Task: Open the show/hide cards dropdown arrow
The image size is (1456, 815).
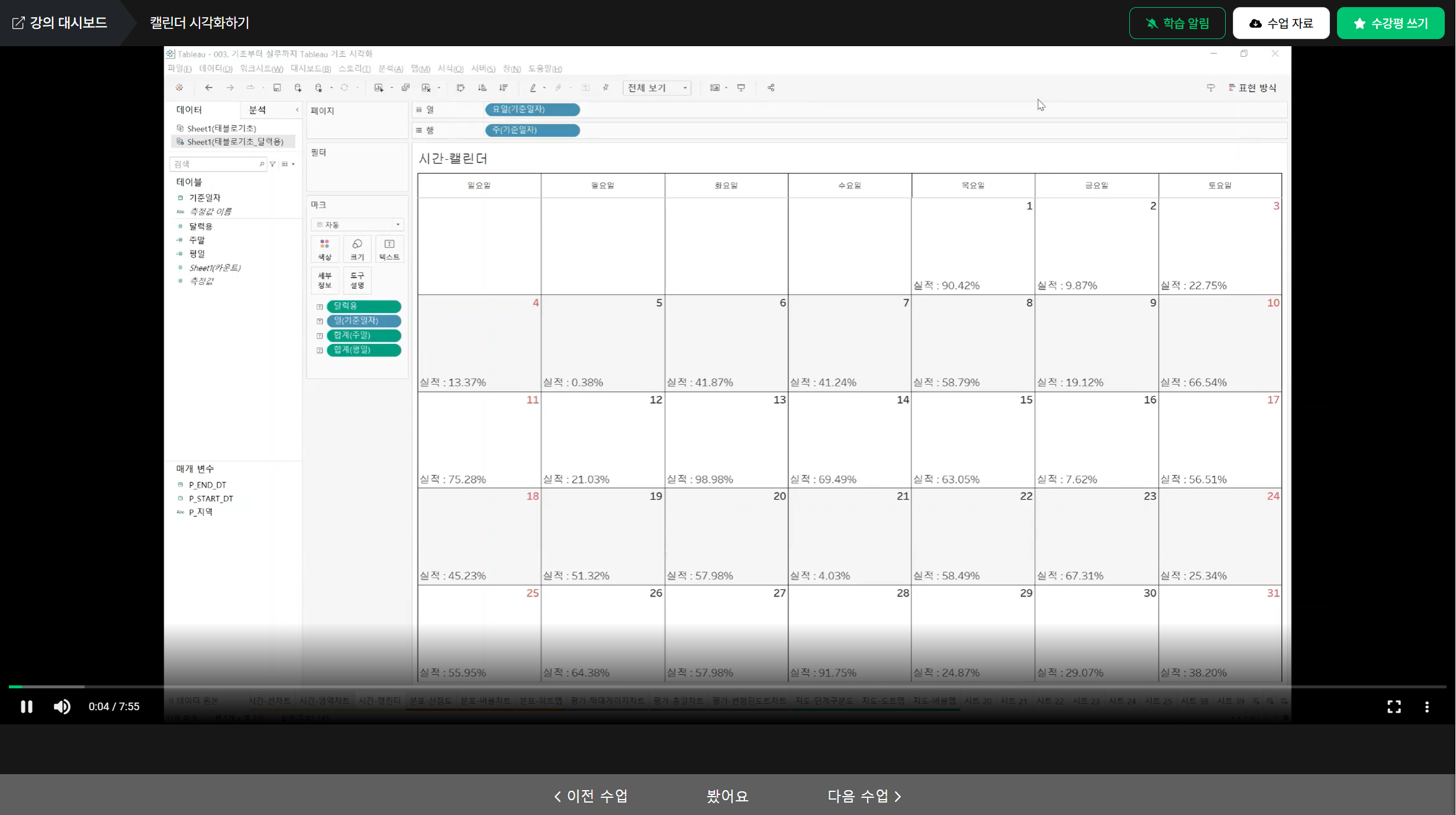Action: (x=726, y=88)
